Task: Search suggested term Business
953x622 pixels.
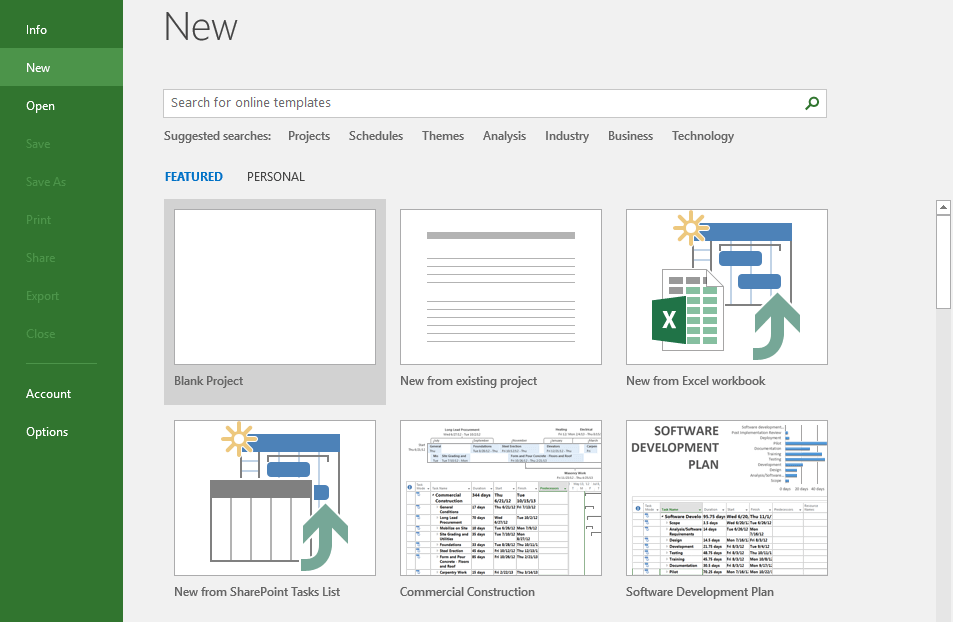Action: (630, 136)
